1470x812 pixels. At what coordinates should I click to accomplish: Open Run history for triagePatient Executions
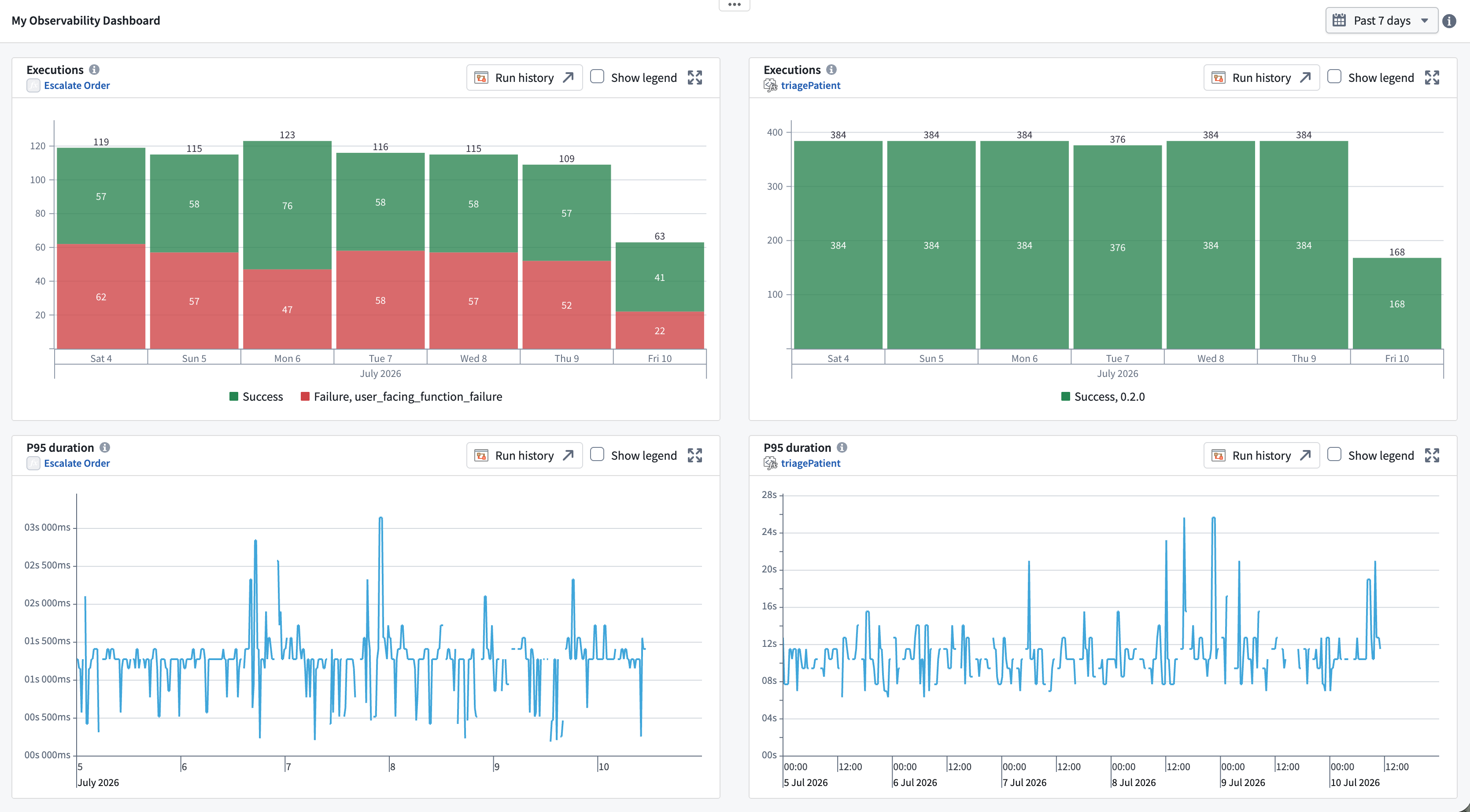coord(1262,78)
